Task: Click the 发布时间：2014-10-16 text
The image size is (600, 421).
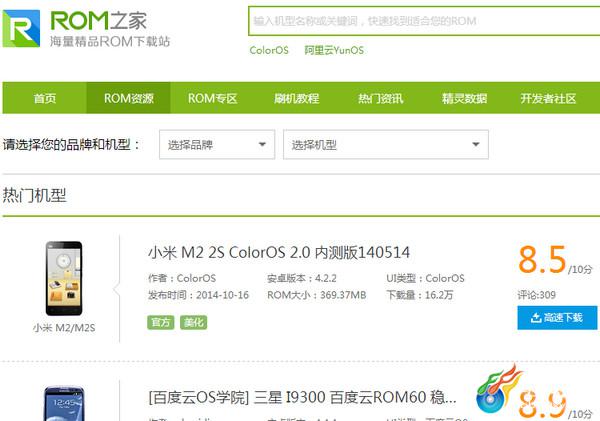Action: click(x=198, y=295)
